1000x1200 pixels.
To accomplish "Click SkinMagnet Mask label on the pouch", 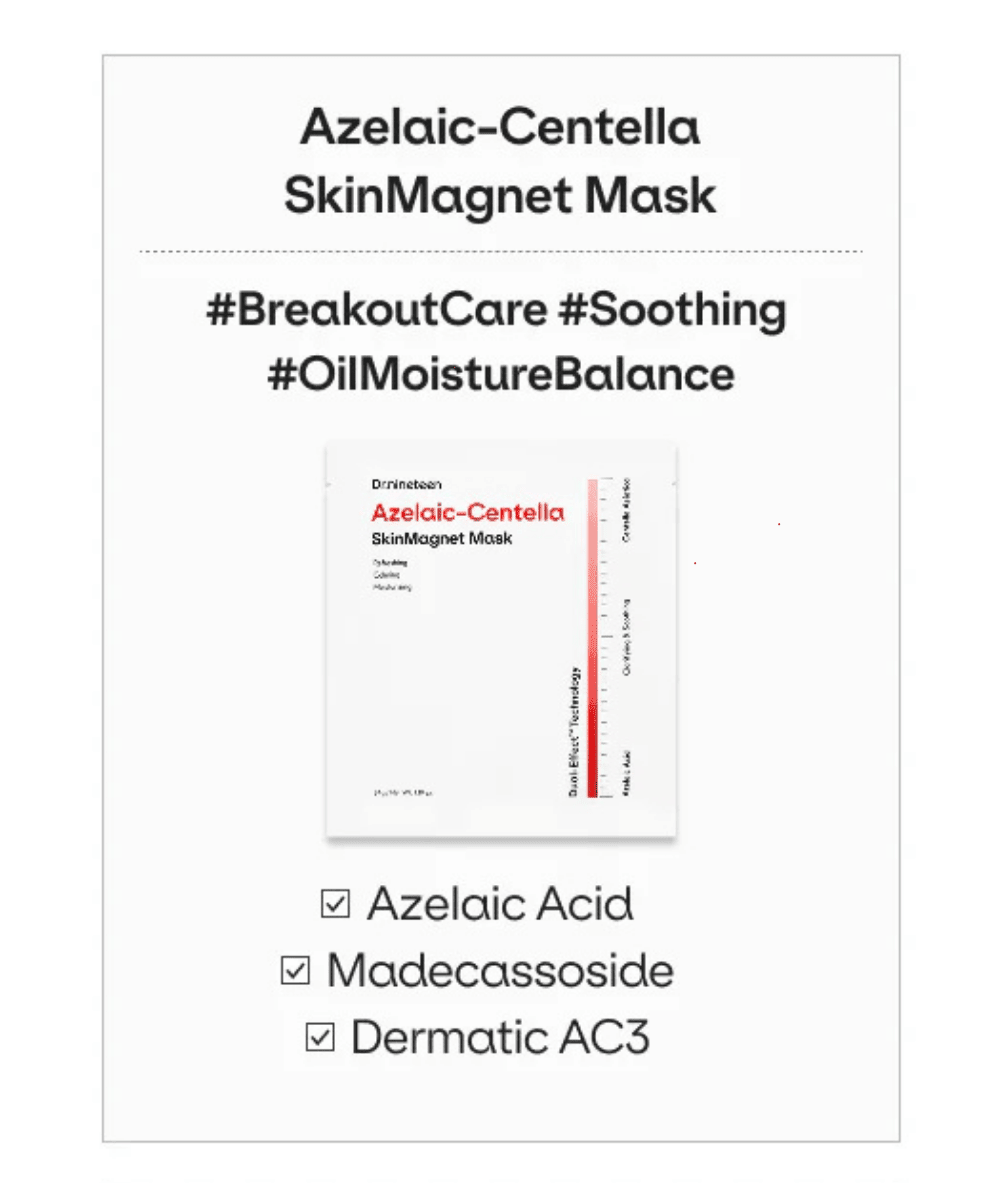I will [x=441, y=541].
